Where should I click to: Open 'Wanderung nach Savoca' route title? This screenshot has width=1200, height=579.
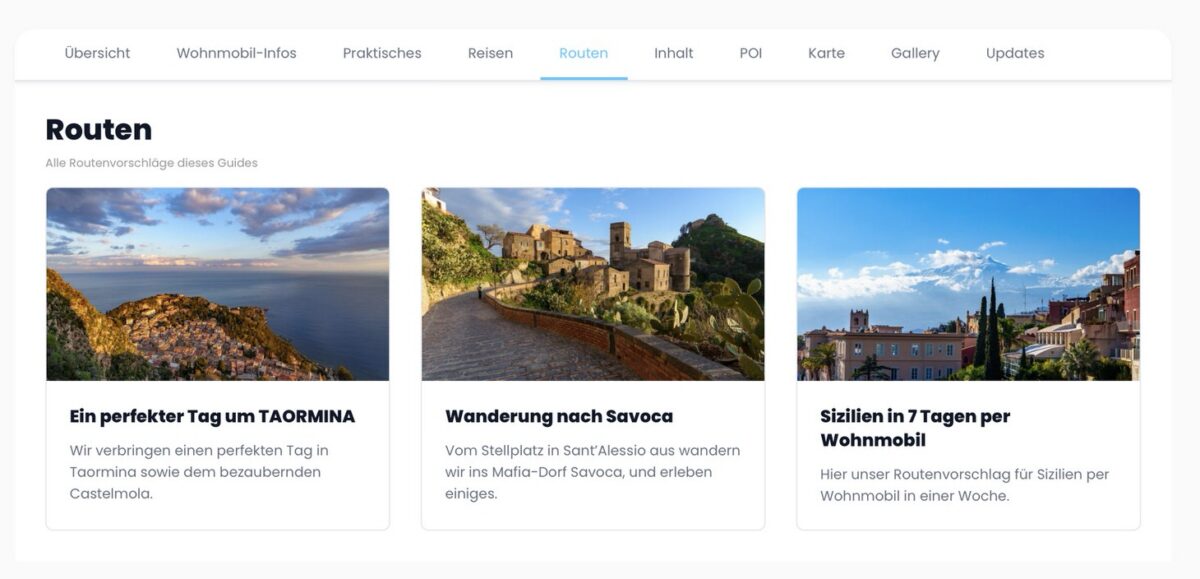(x=559, y=416)
